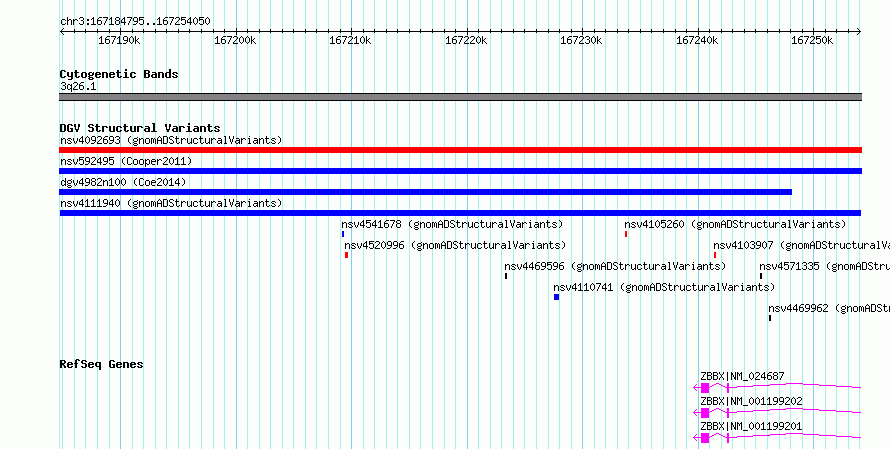Click the 167190k ruler tick label
Viewport: 890px width, 449px height.
coord(119,41)
